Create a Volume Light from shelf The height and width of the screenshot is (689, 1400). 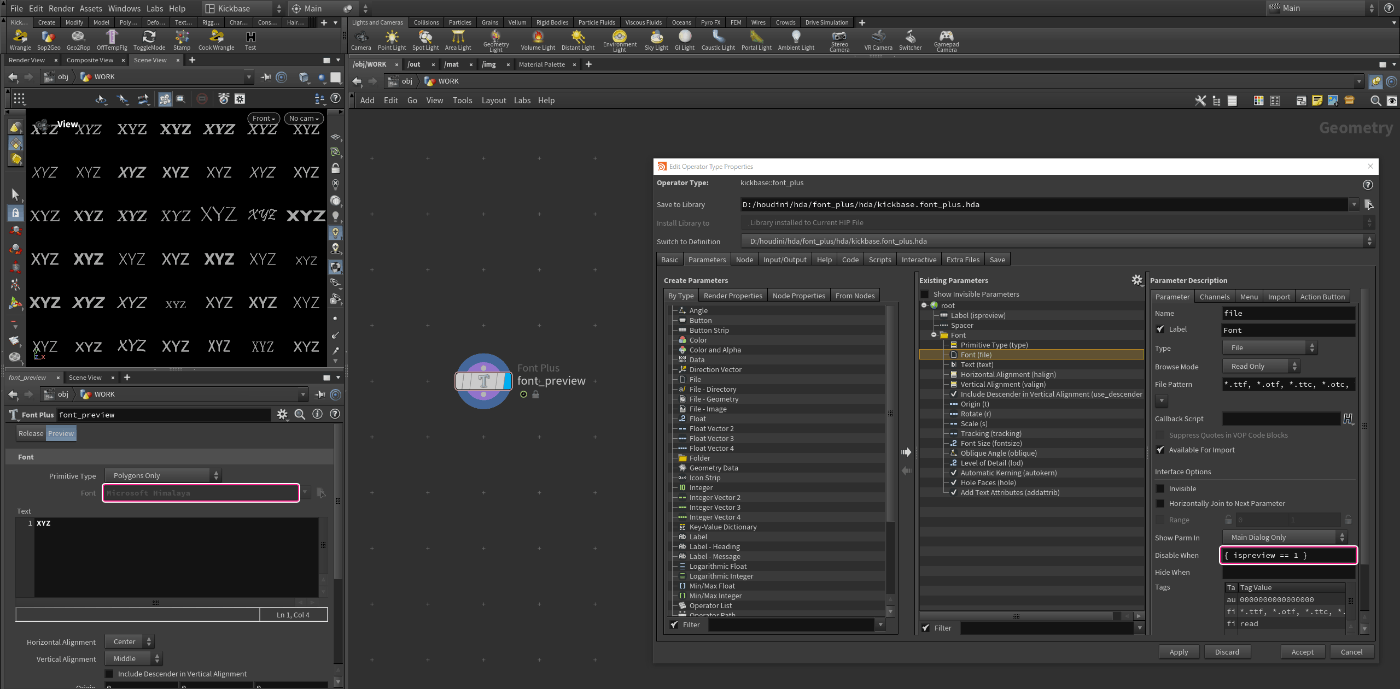click(x=538, y=40)
